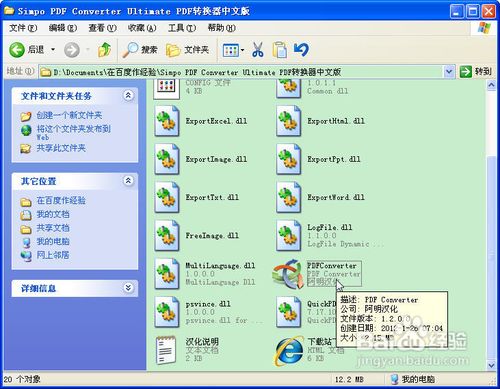Screen dimensions: 500x389
Task: Select the QuickPDF dll file icon
Action: click(x=289, y=312)
